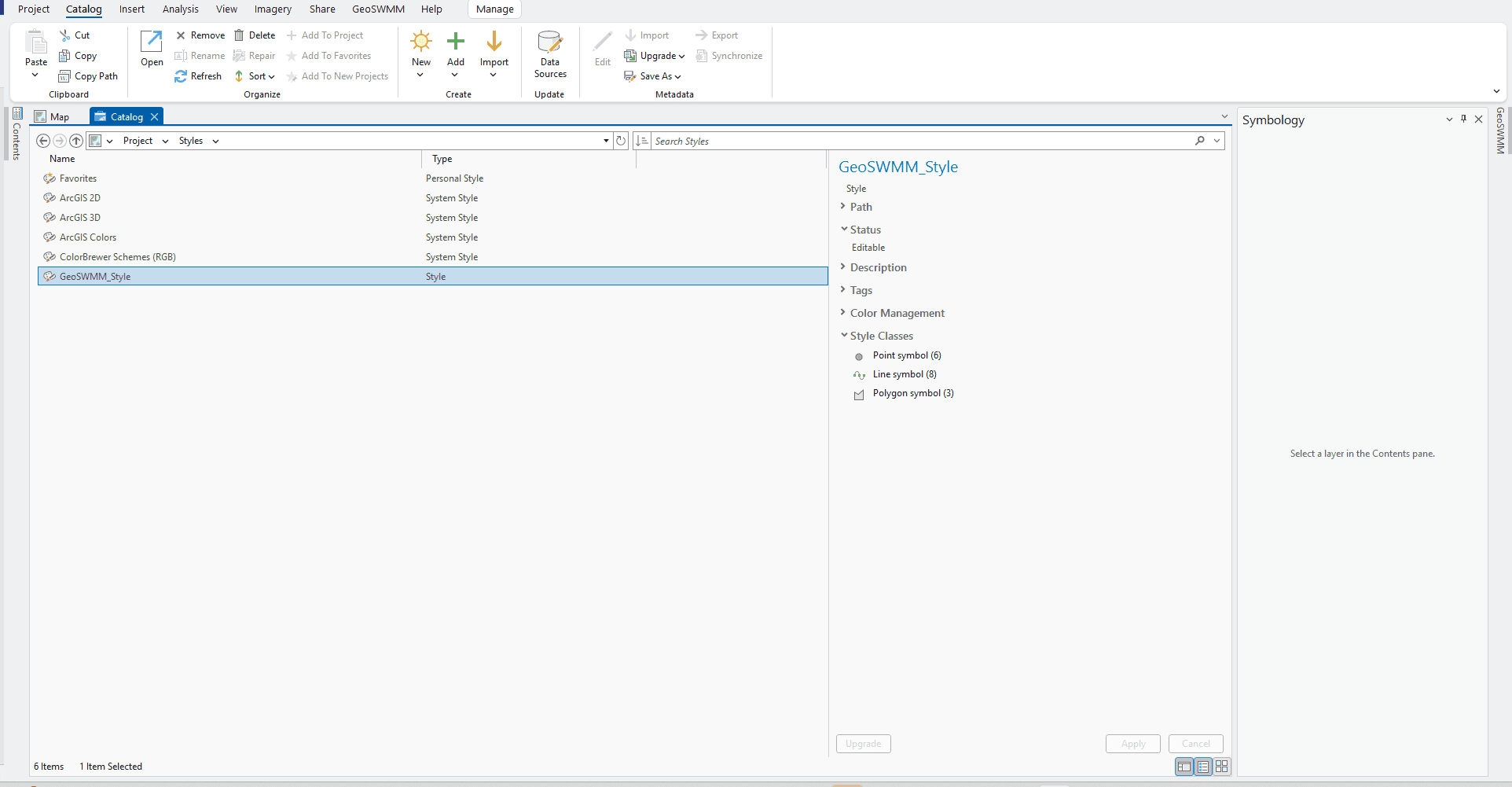Unpin the Symbology pane
1512x787 pixels.
pyautogui.click(x=1463, y=119)
